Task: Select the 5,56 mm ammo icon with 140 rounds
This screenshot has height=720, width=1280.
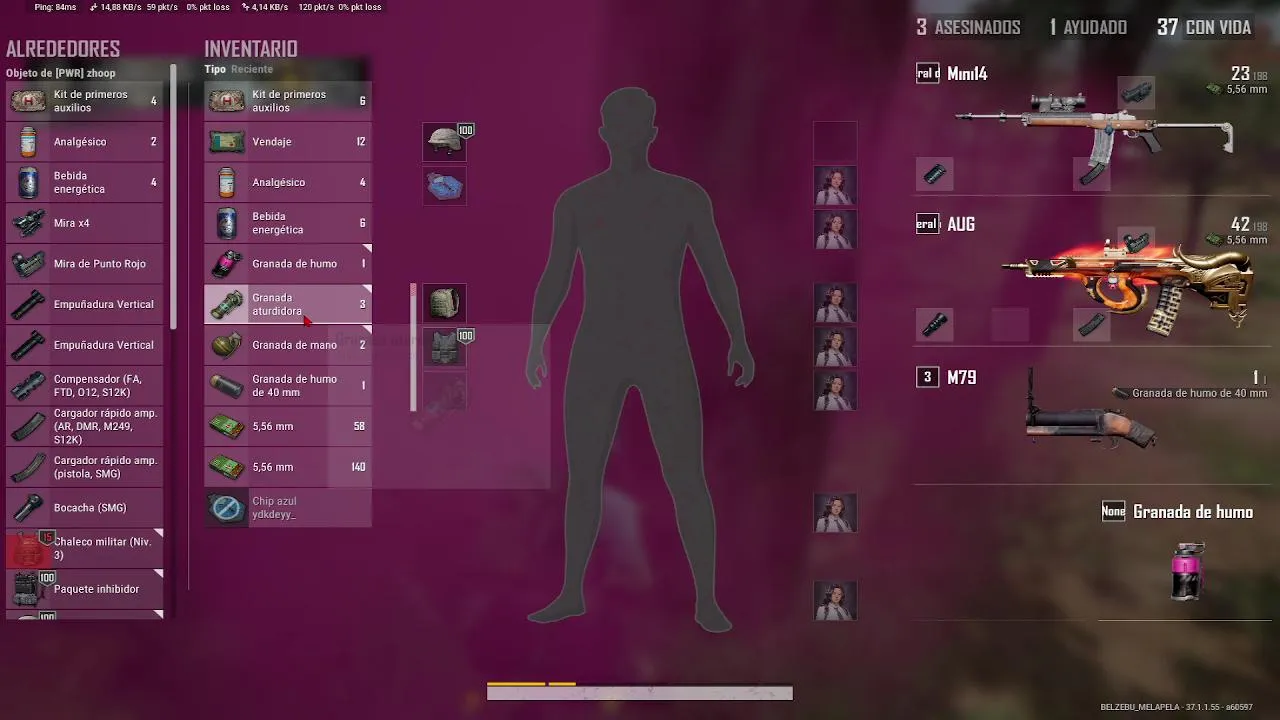Action: pos(227,467)
